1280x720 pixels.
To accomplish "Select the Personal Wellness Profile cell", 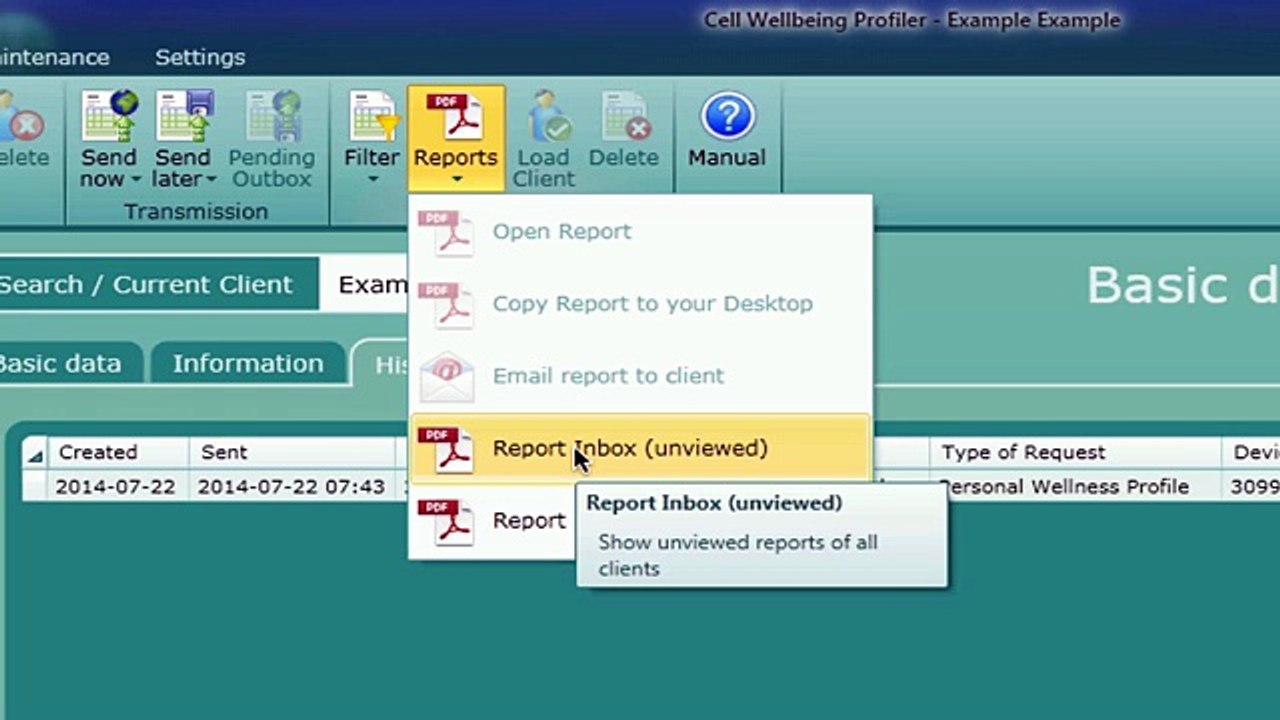I will pos(1076,487).
